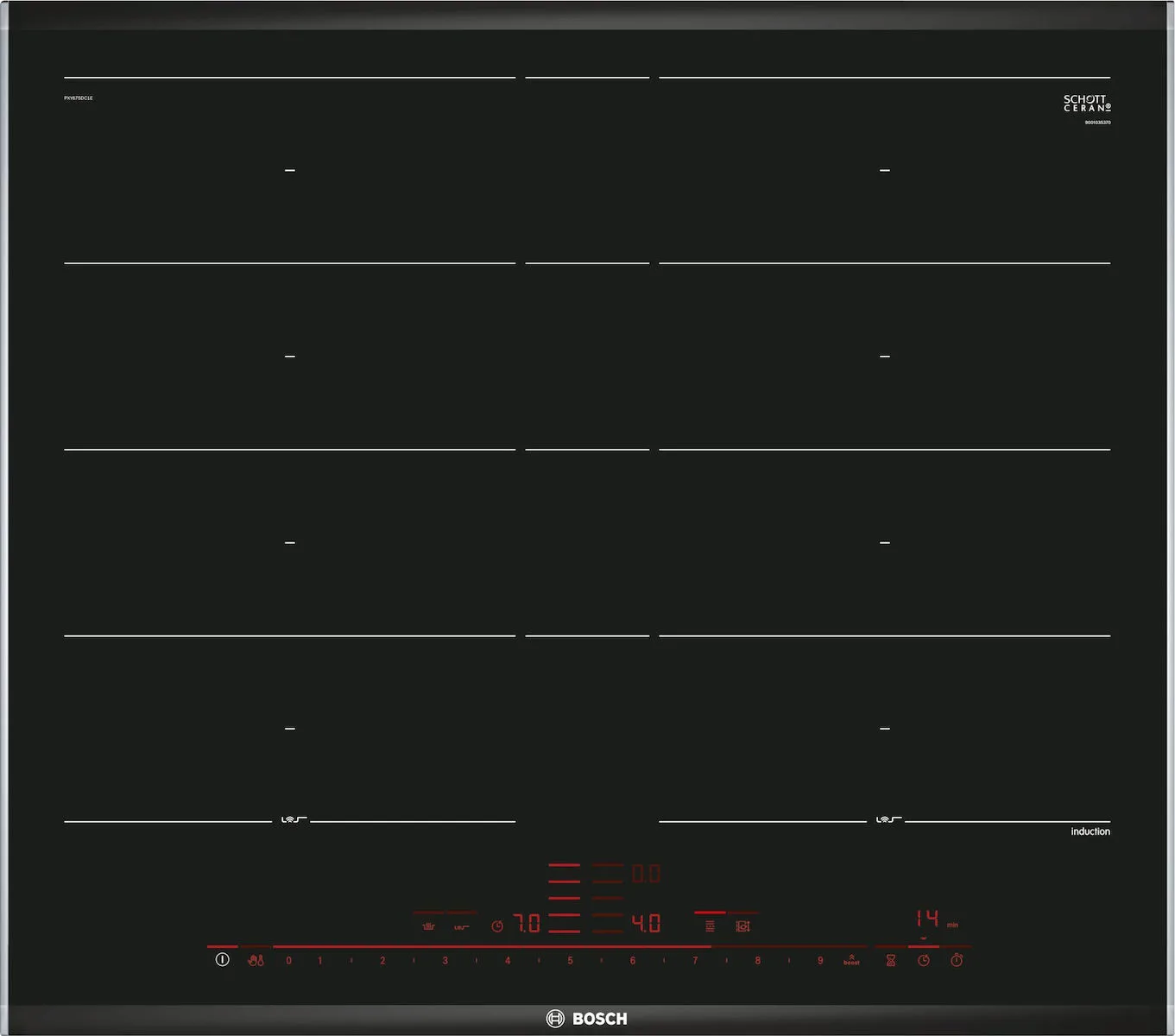Tap the frying sensor mark on right zone
Viewport: 1175px width, 1036px height.
[889, 819]
